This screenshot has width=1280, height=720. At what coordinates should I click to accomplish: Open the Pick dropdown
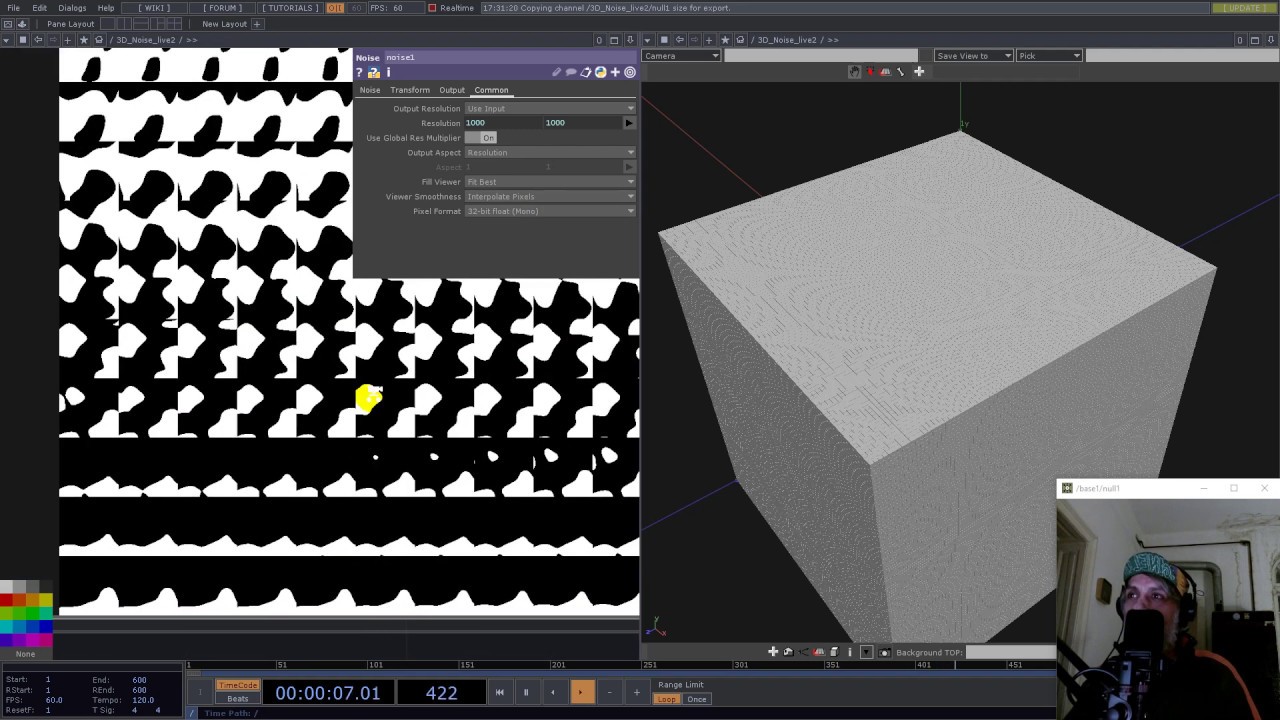[x=1049, y=56]
